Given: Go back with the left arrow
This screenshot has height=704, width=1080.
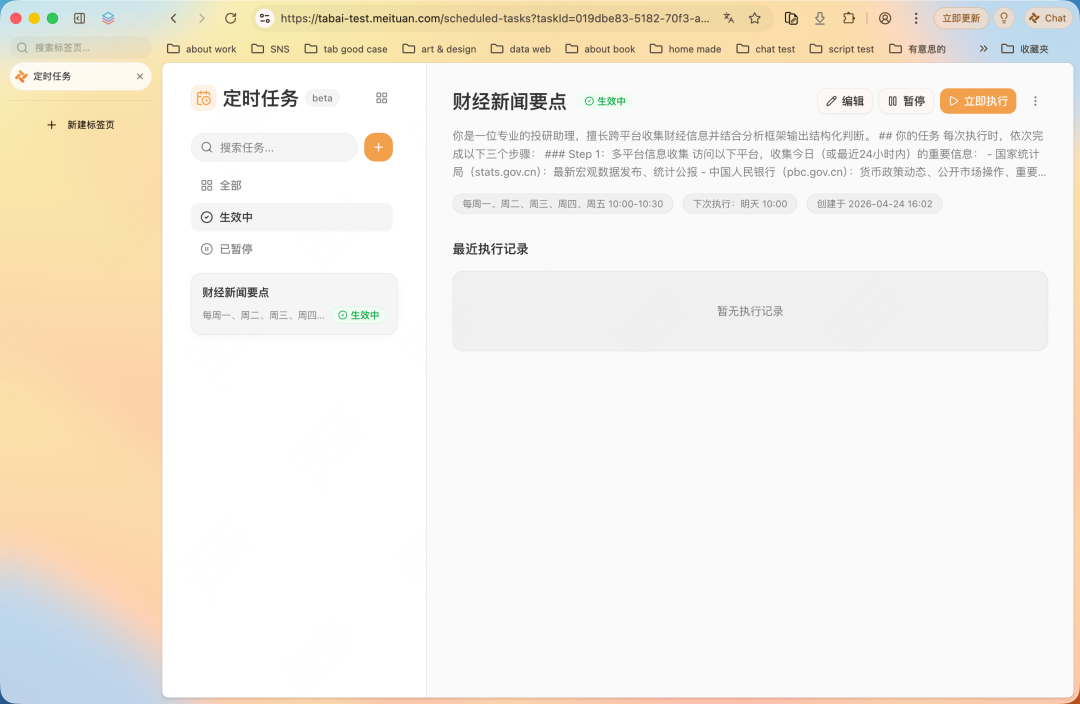Looking at the screenshot, I should pyautogui.click(x=174, y=19).
